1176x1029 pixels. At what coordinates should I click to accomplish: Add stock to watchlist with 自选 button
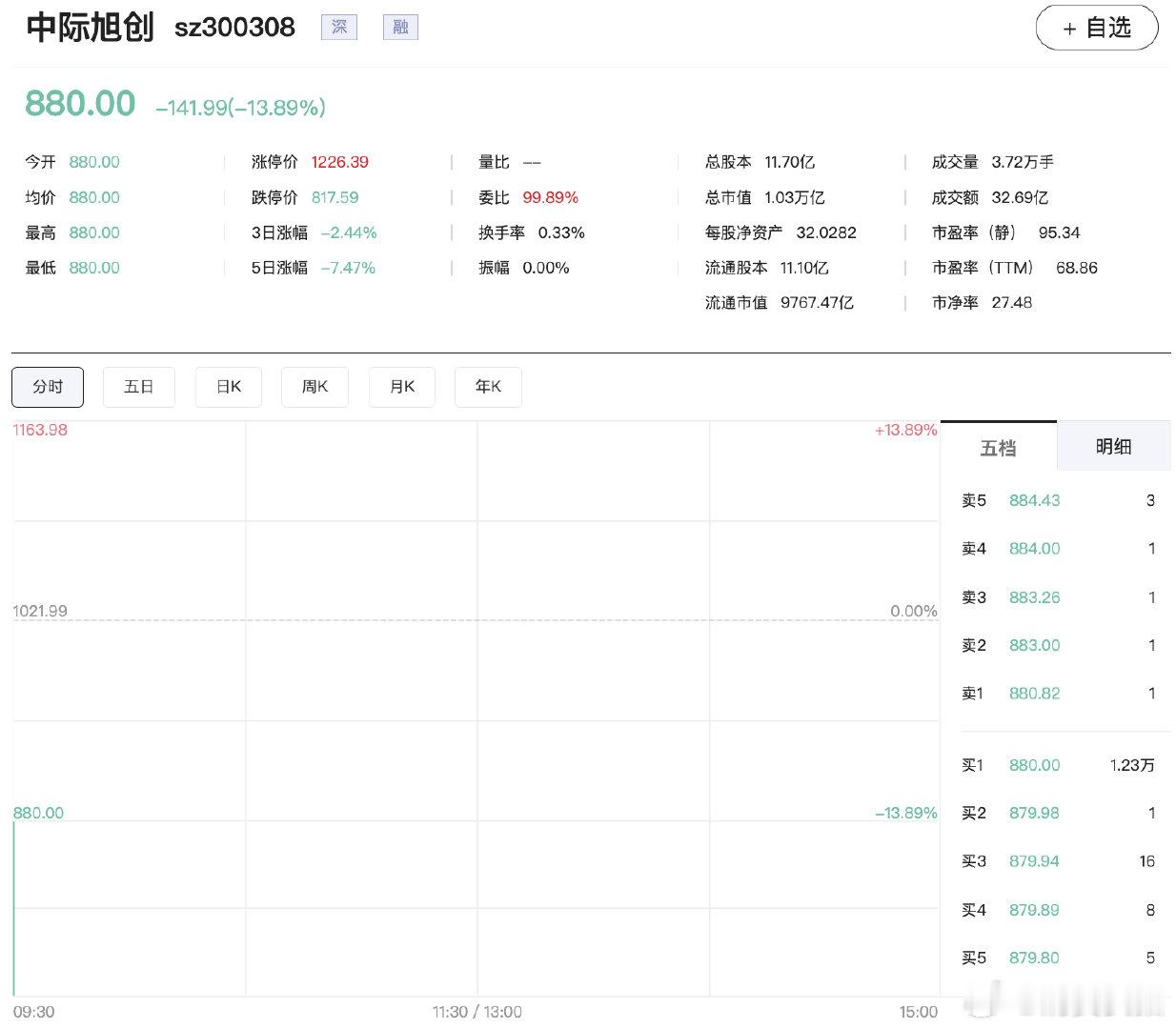pyautogui.click(x=1097, y=28)
